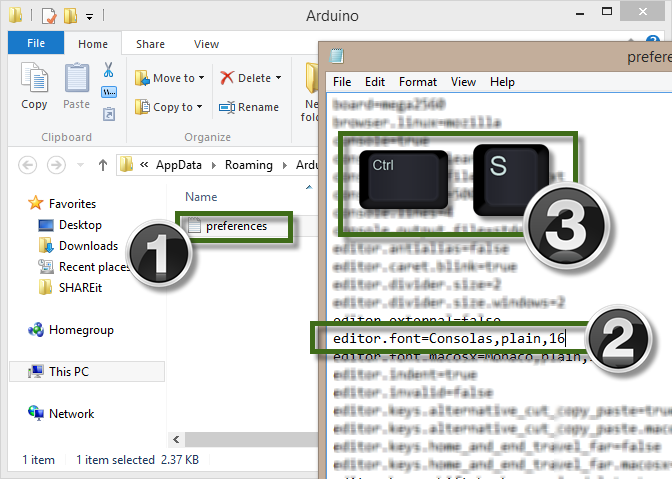Go up one folder with the up arrow
Screen dimensions: 672x479
point(102,165)
